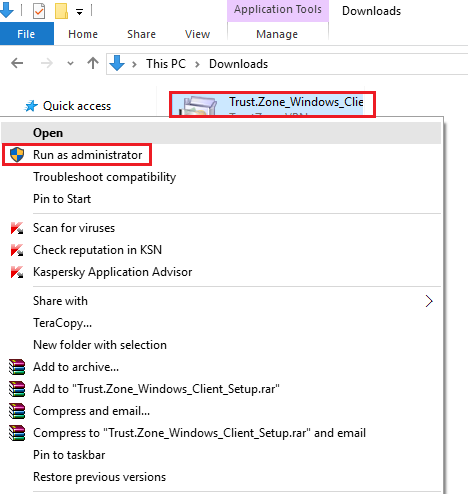Click the Back navigation arrow
Viewport: 468px width, 494px height.
(x=17, y=63)
